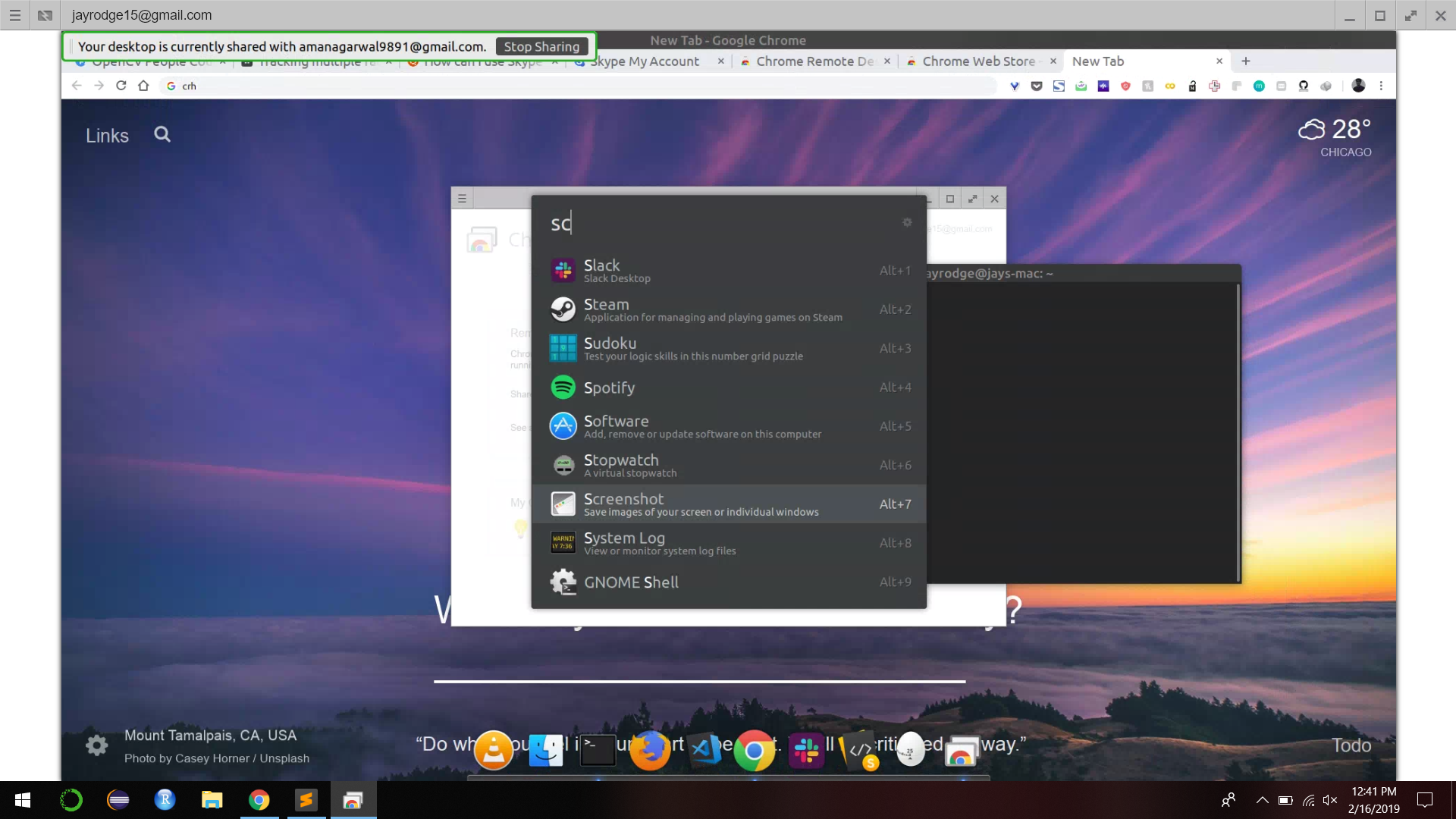
Task: Open the remote desktop hamburger menu
Action: [14, 15]
